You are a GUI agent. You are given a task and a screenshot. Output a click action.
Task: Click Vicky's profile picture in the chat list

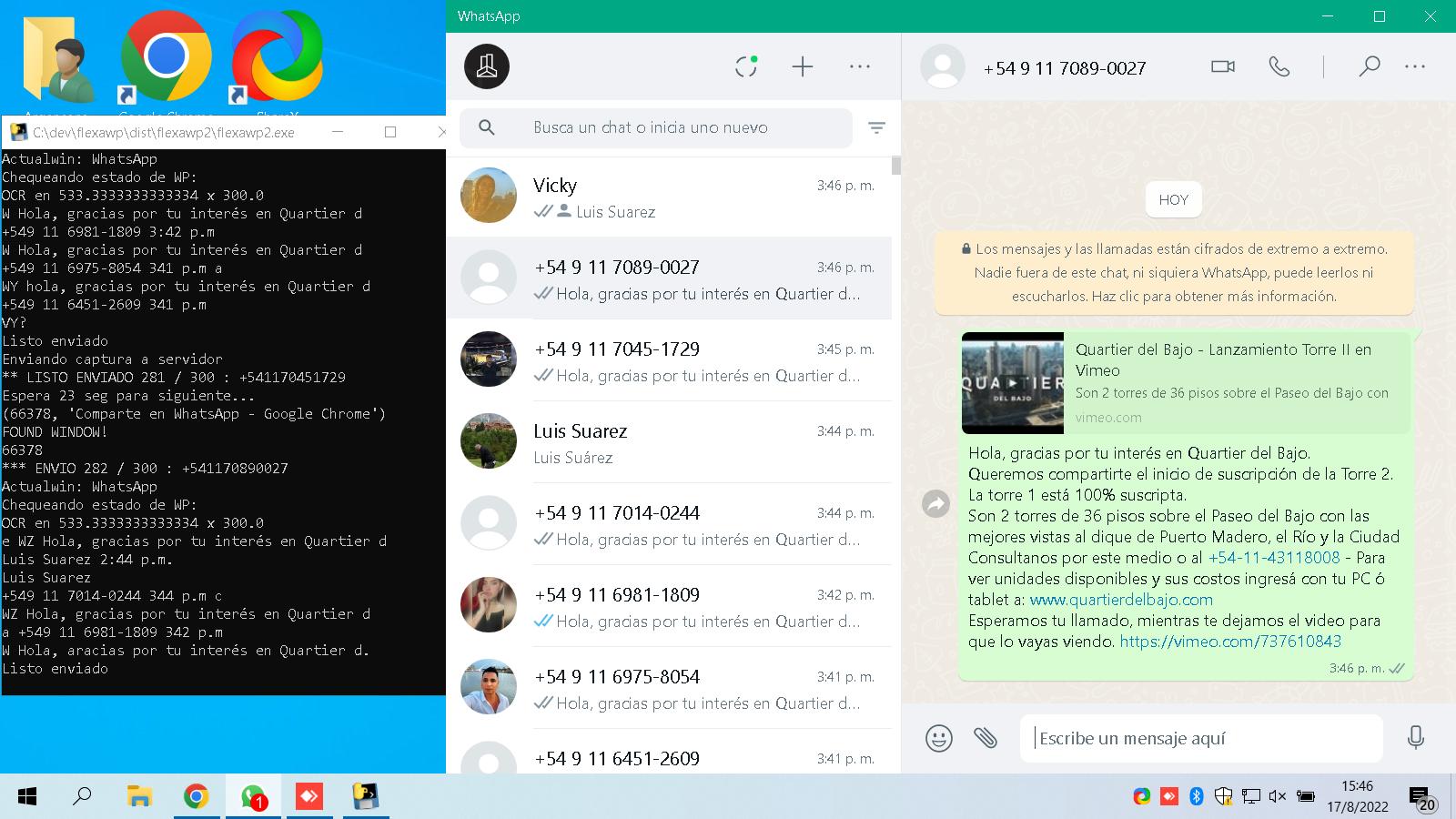489,195
